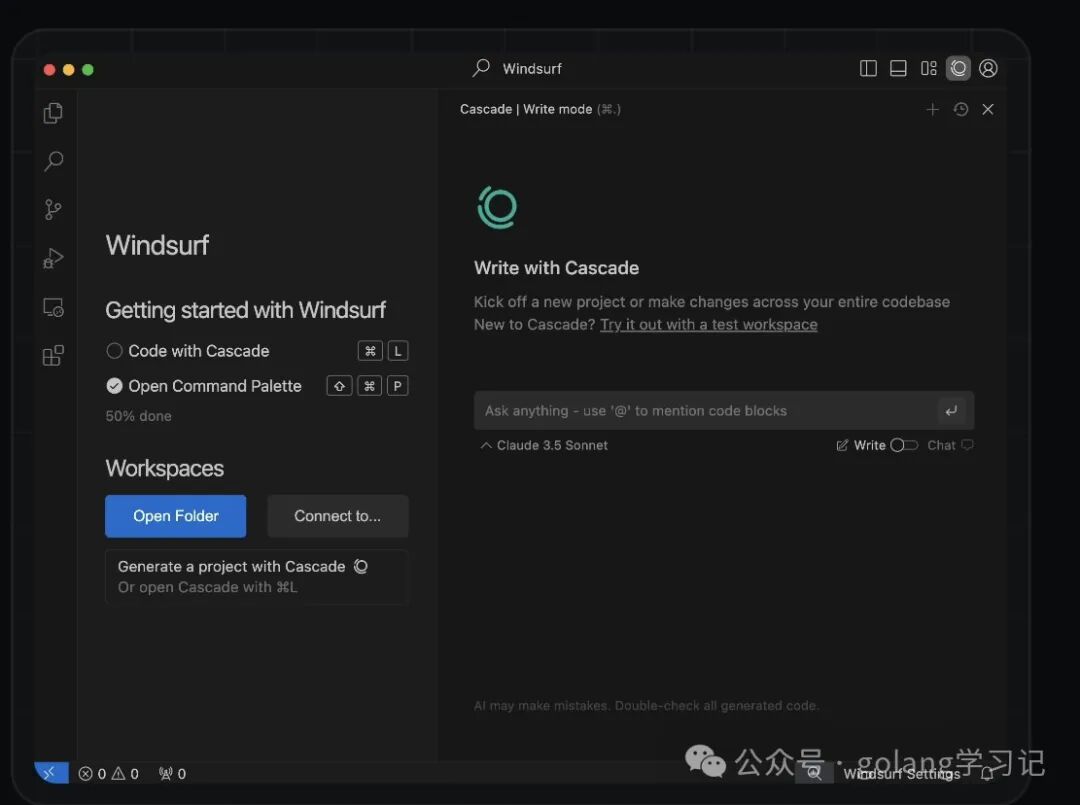1080x805 pixels.
Task: Open the Extensions view
Action: coord(53,355)
